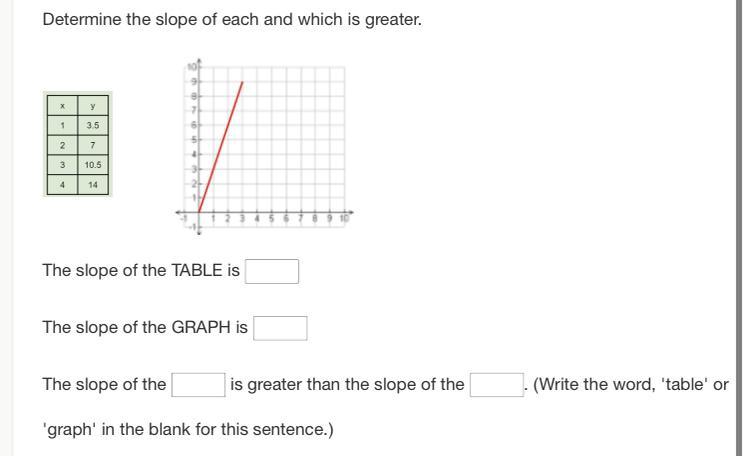Click the 10 label on the x-axis
The image size is (748, 456).
tap(344, 219)
